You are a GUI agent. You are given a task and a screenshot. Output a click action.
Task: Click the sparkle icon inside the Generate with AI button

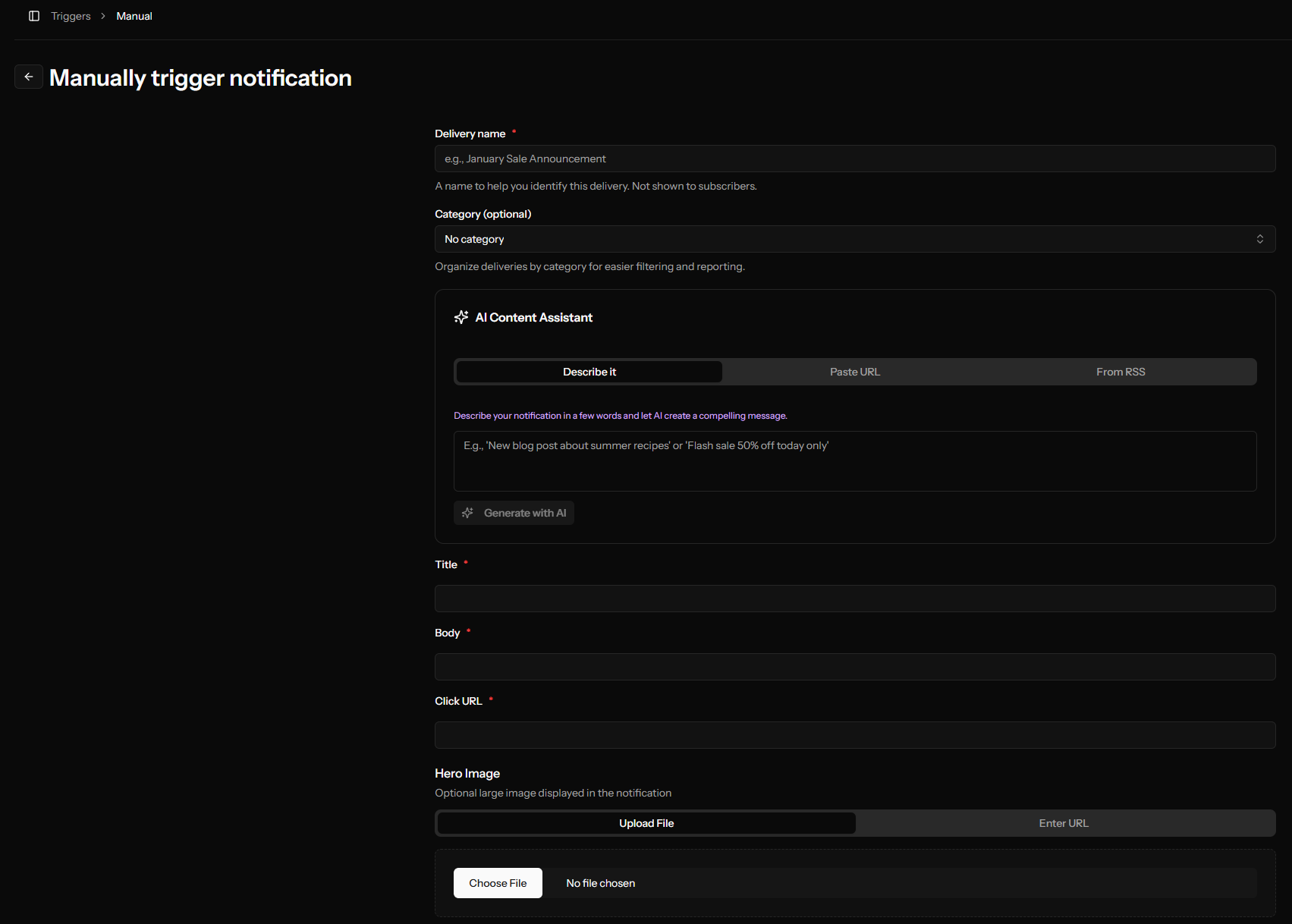coord(467,512)
